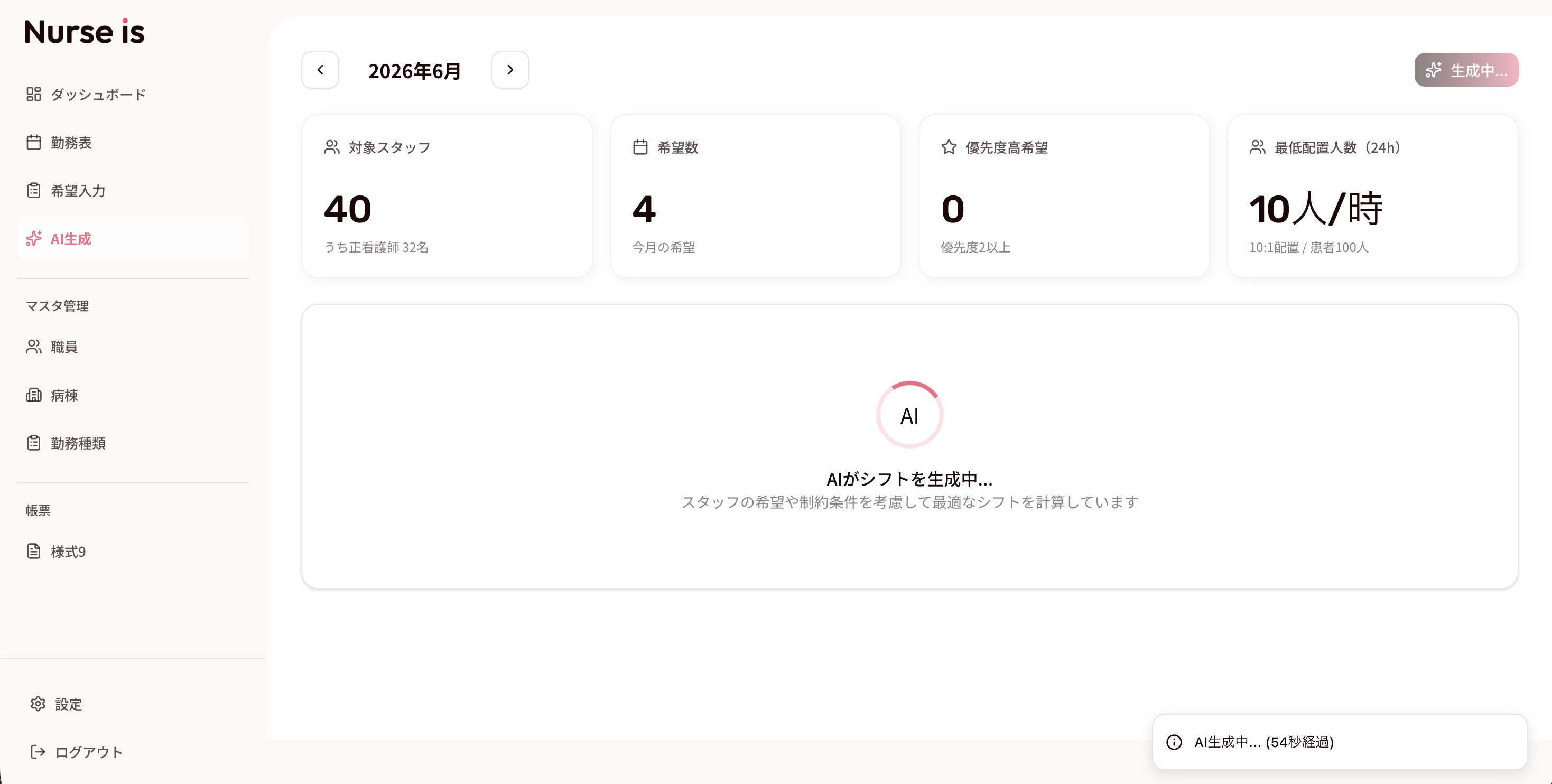Screen dimensions: 1552x784
Task: Click the 勤務表 calendar icon
Action: (34, 142)
